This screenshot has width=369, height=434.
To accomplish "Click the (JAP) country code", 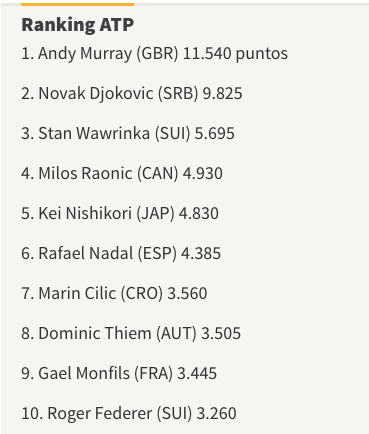I will click(155, 214).
